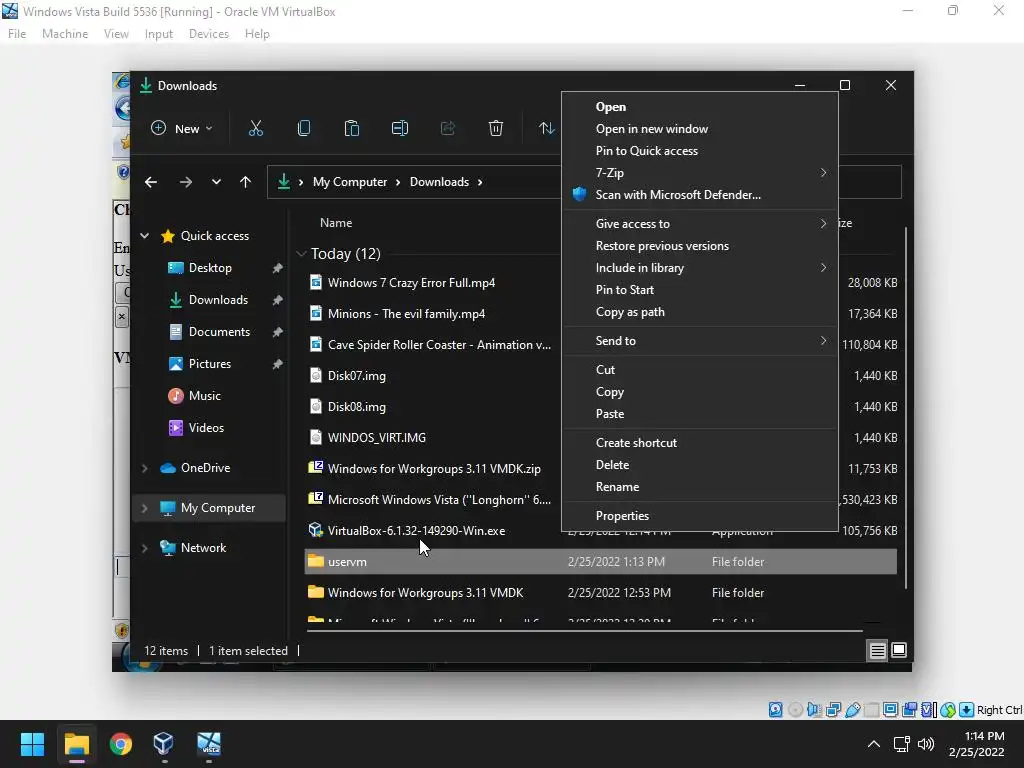The height and width of the screenshot is (768, 1024).
Task: Open Google Chrome from taskbar
Action: click(121, 744)
